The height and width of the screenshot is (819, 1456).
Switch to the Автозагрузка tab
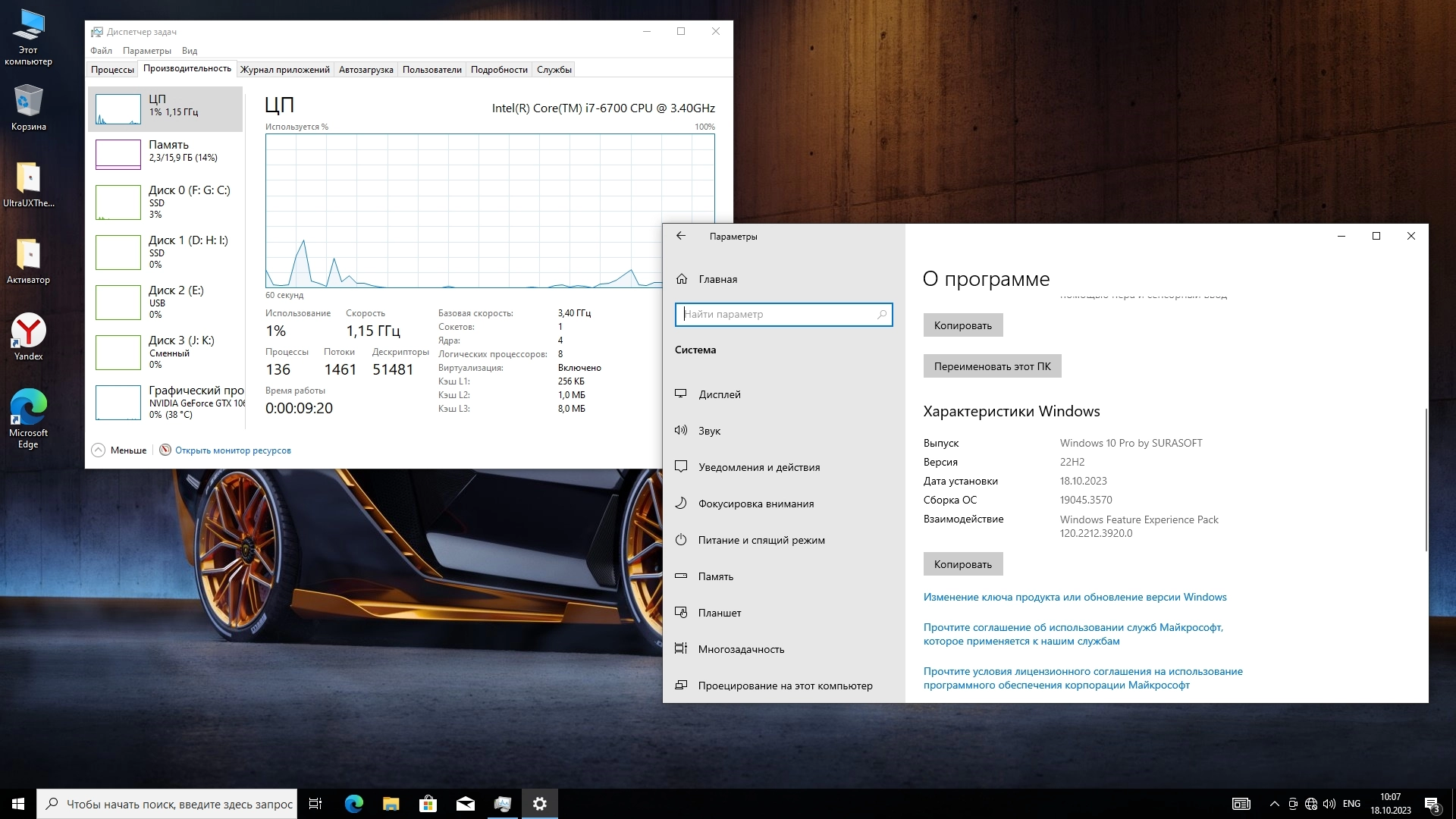point(366,70)
